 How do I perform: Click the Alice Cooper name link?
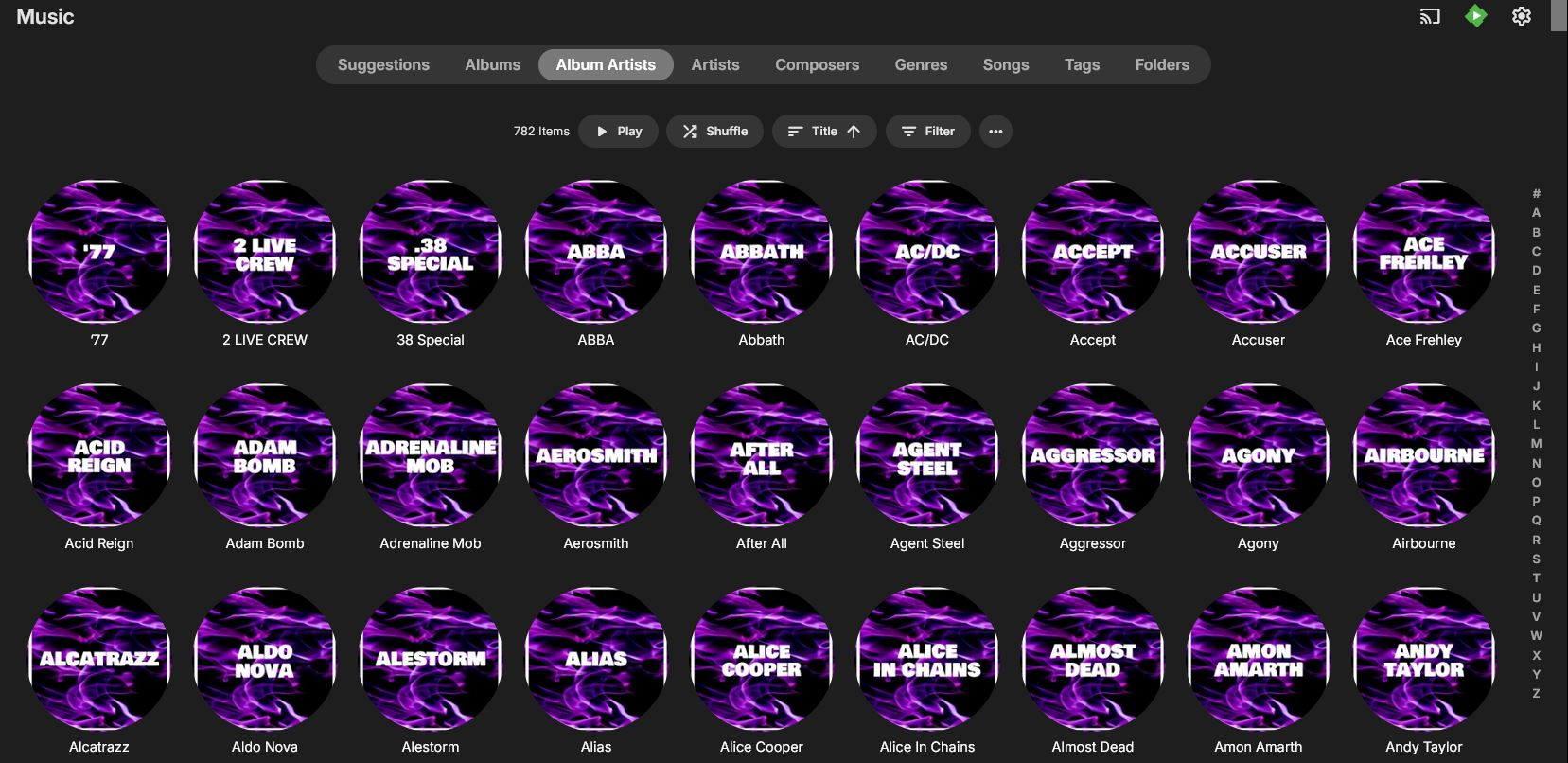click(x=762, y=747)
